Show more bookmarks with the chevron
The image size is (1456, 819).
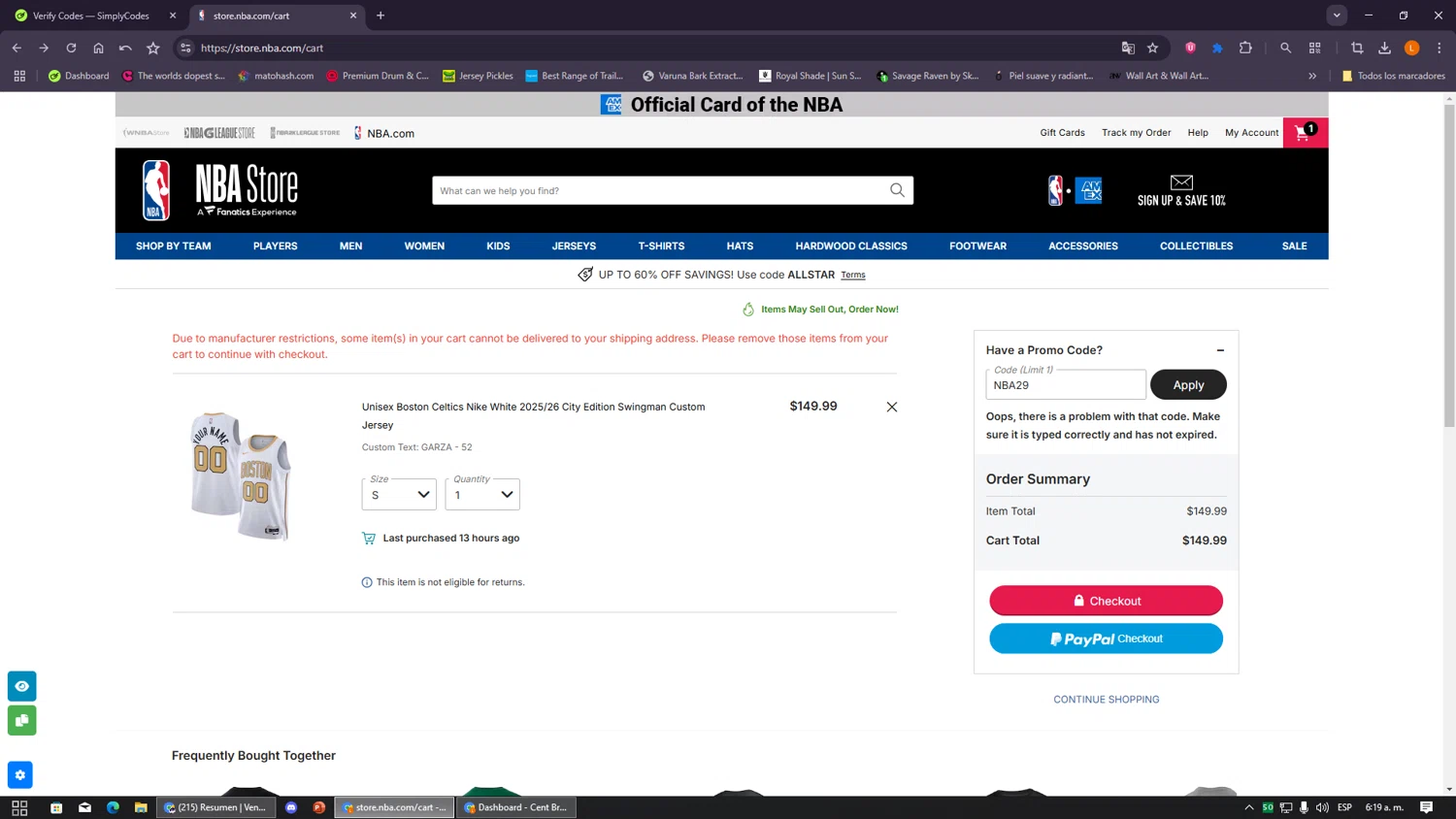pos(1312,76)
